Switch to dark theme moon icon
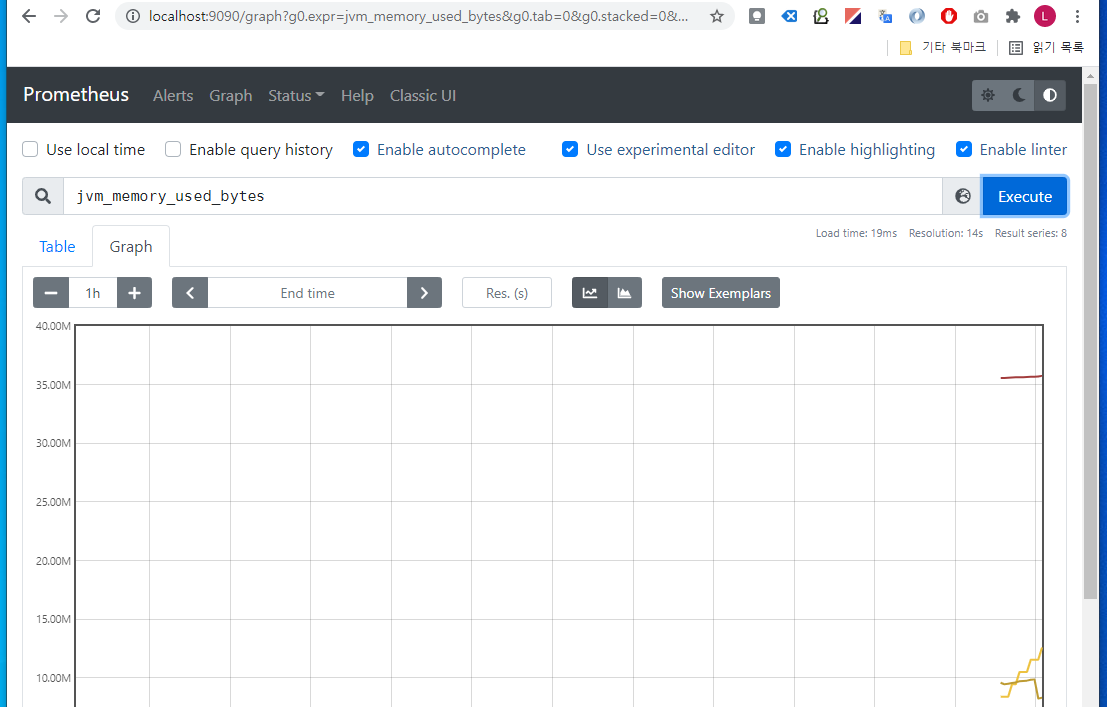The height and width of the screenshot is (707, 1107). point(1019,95)
